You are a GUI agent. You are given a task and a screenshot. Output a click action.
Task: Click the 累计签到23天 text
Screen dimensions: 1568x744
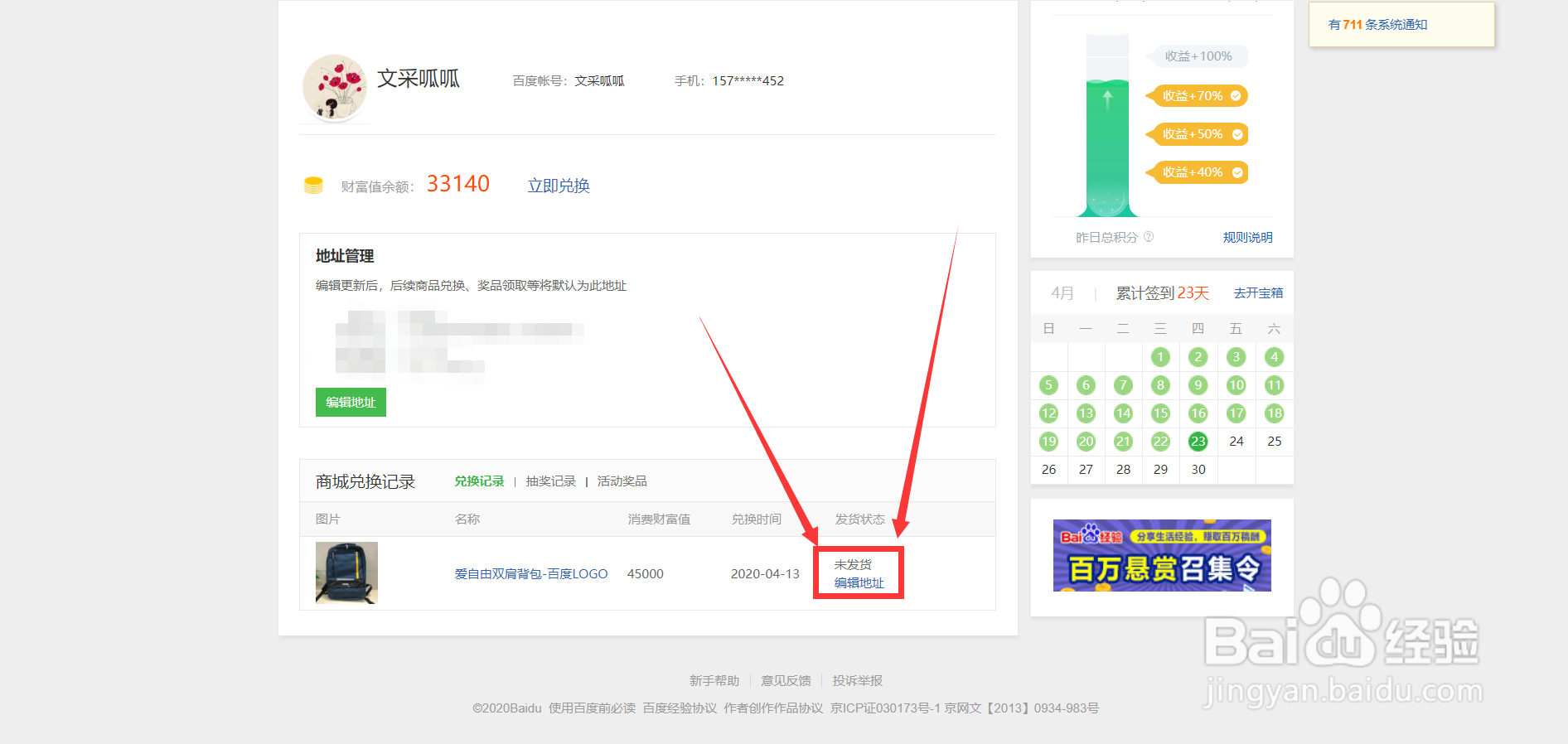tap(1163, 293)
